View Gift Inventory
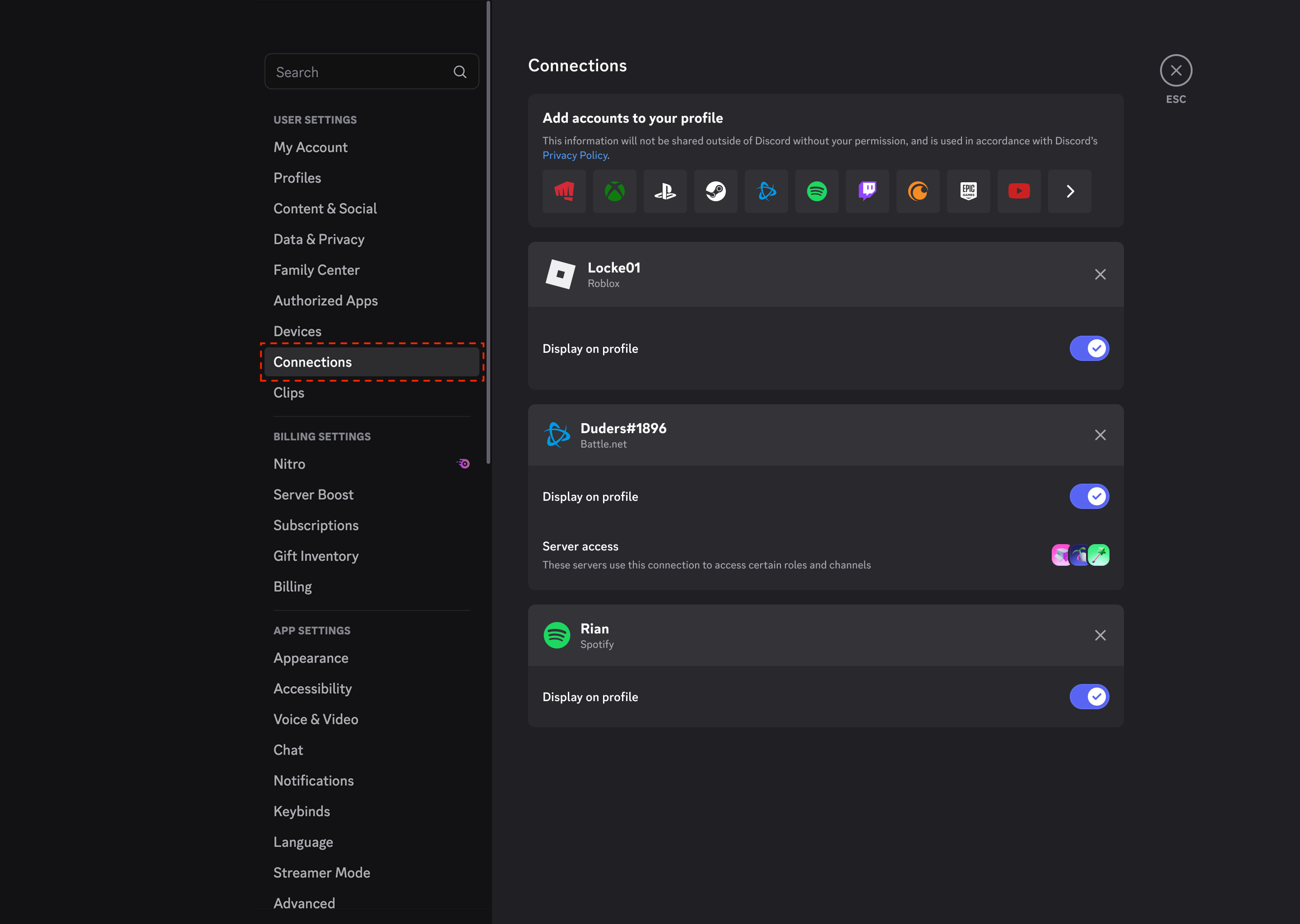The width and height of the screenshot is (1300, 924). [x=371, y=556]
